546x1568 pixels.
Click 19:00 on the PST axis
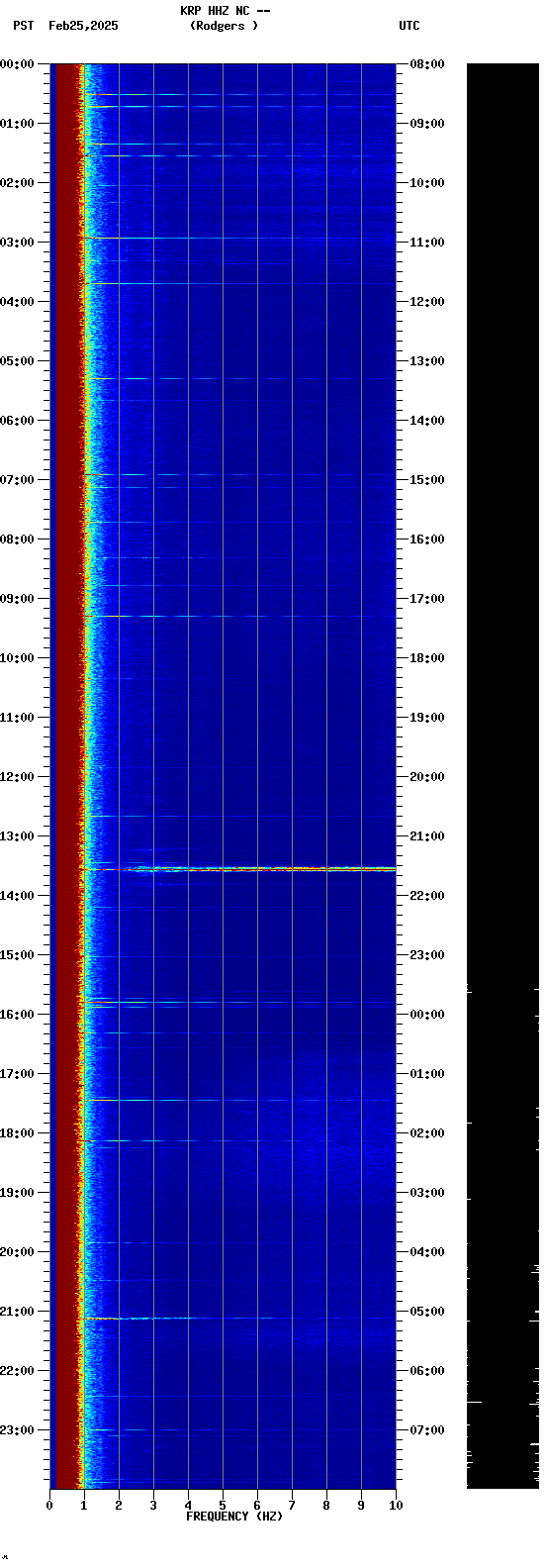pyautogui.click(x=17, y=1193)
